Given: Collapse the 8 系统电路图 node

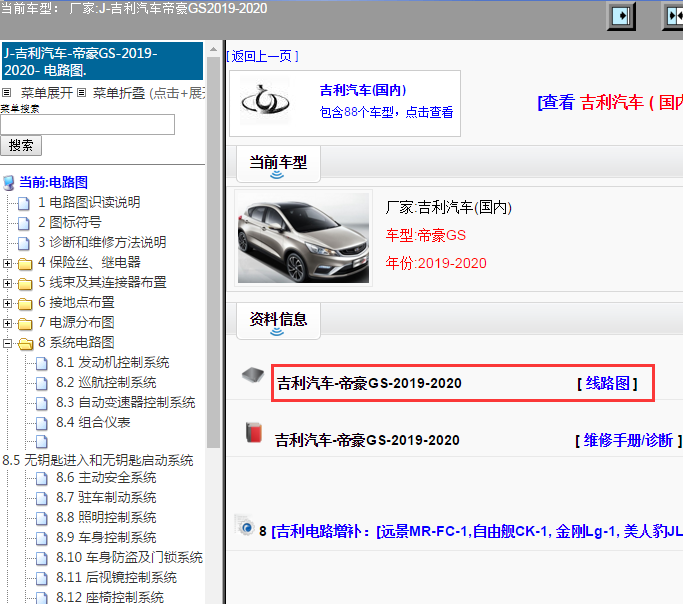Looking at the screenshot, I should pyautogui.click(x=7, y=344).
